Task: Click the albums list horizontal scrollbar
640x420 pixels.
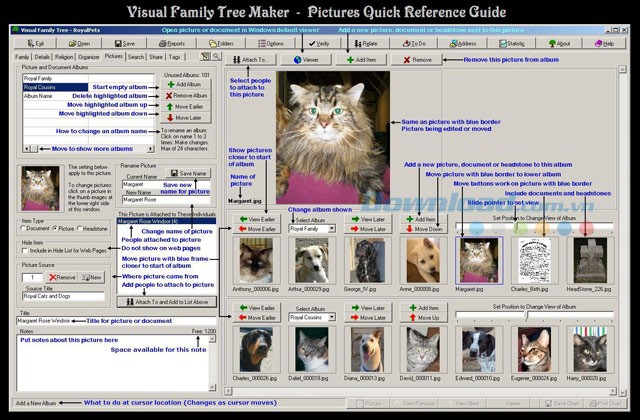Action: click(x=88, y=149)
